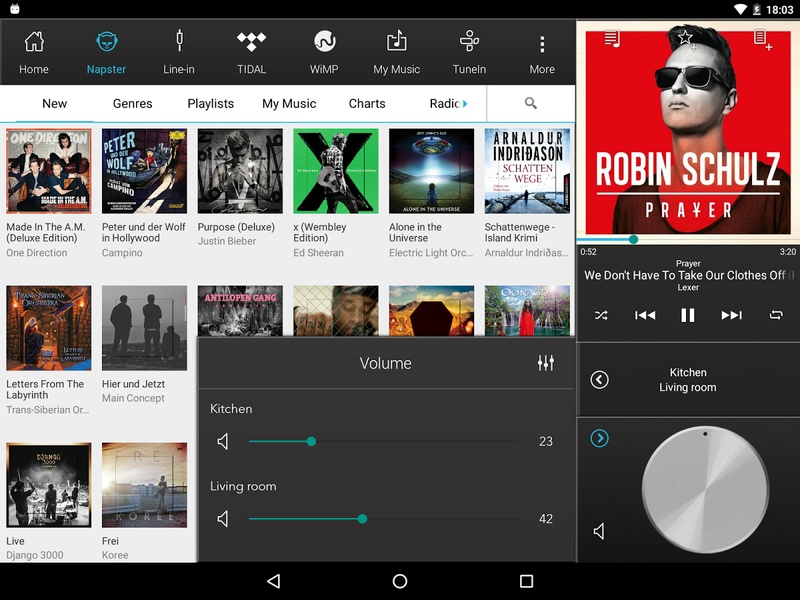800x600 pixels.
Task: Adjust the Living room volume slider
Action: point(384,519)
